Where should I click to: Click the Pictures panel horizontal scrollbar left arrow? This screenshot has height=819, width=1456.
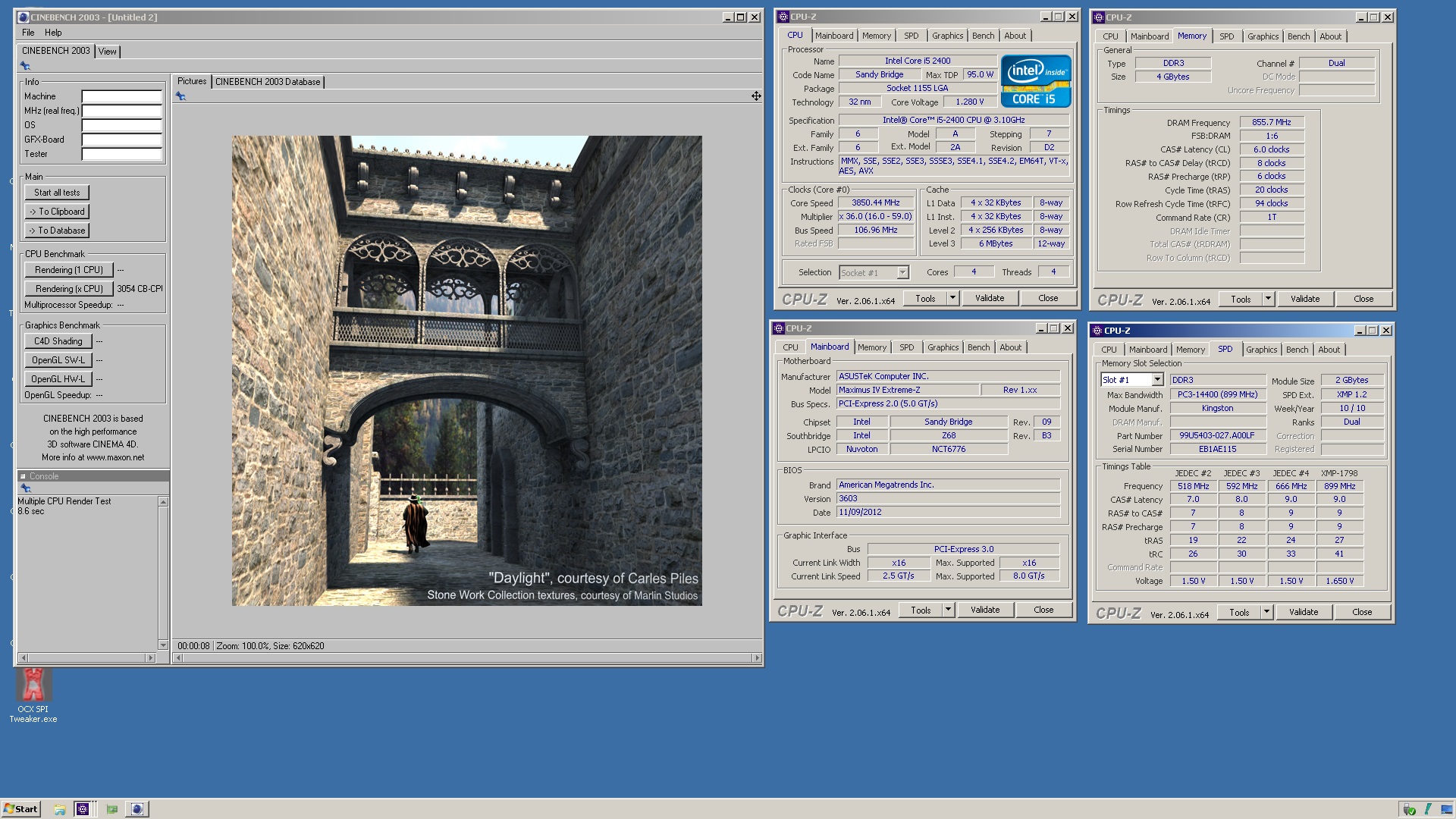tap(178, 657)
